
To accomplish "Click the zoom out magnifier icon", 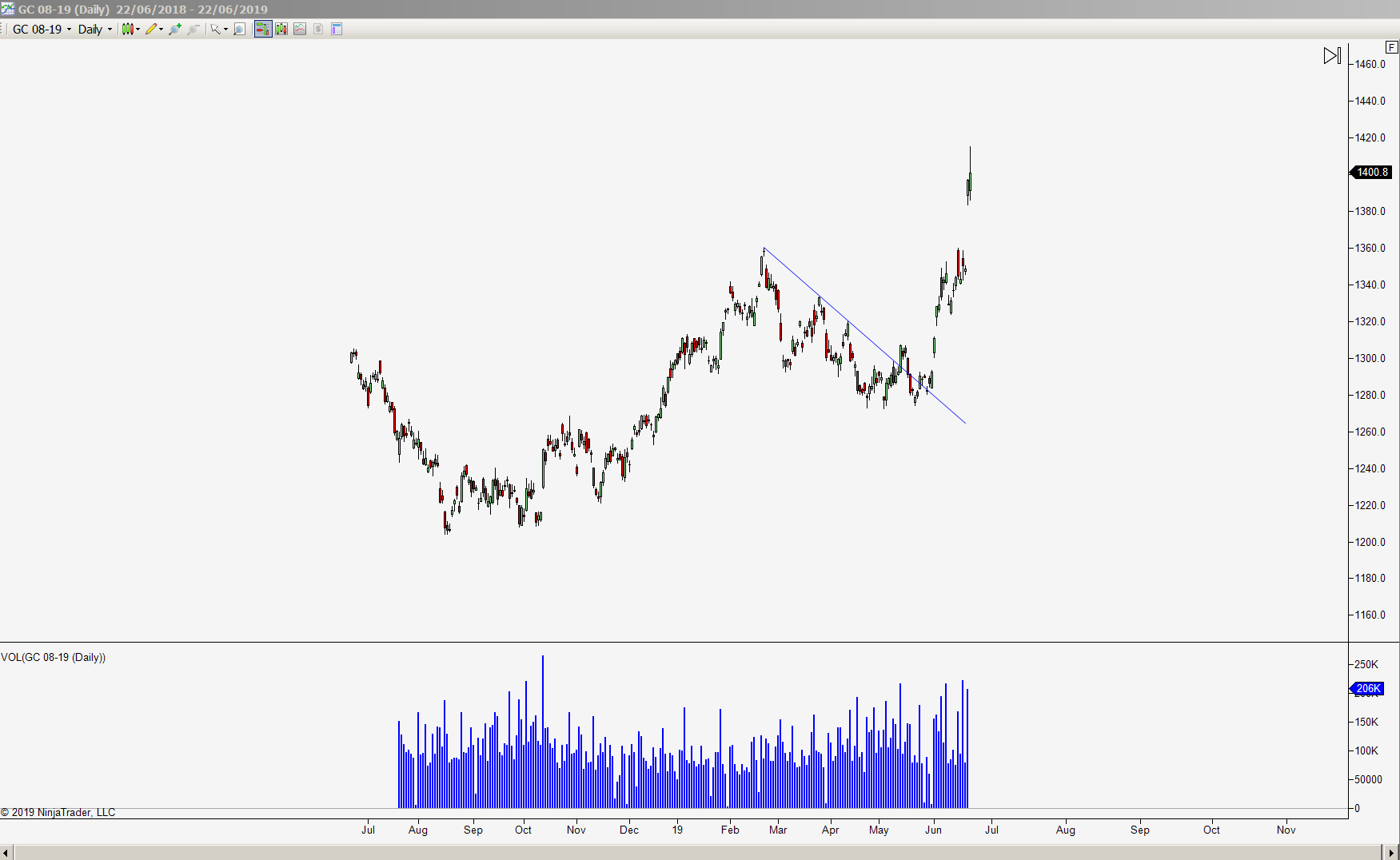I will click(x=193, y=30).
